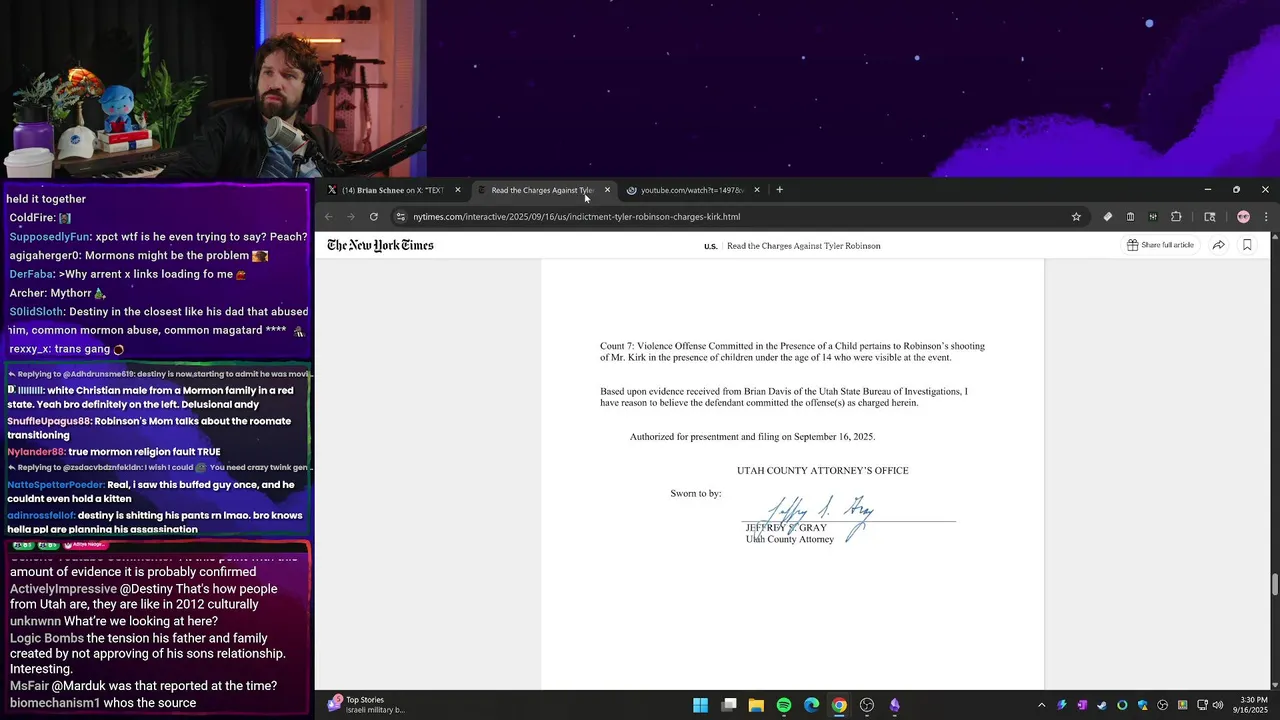Click Authorized for presentment line
This screenshot has width=1280, height=720.
point(752,437)
